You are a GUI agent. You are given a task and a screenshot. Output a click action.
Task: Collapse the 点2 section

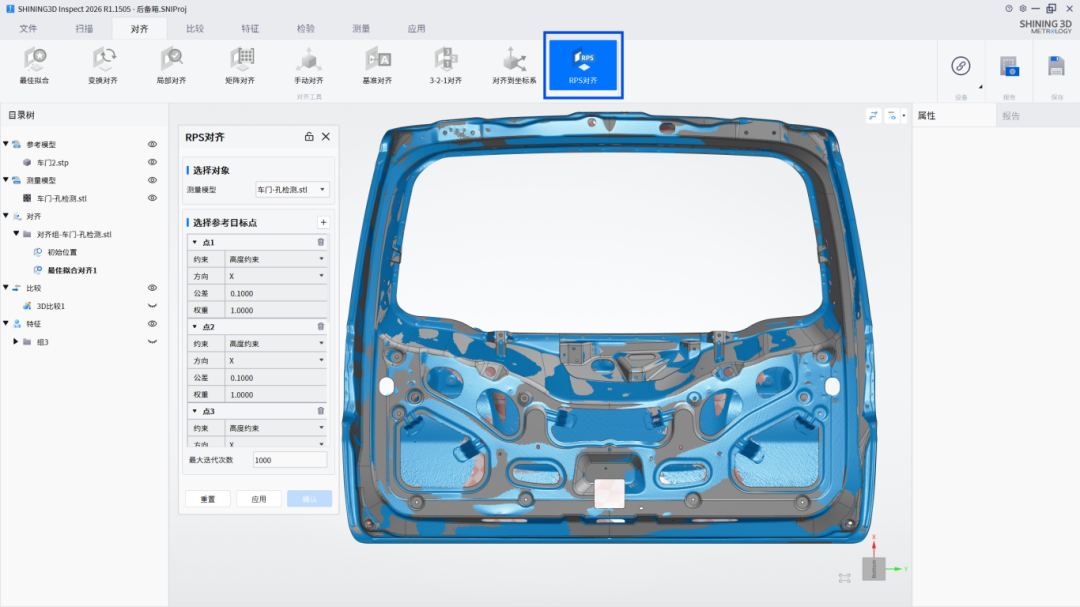coord(195,327)
